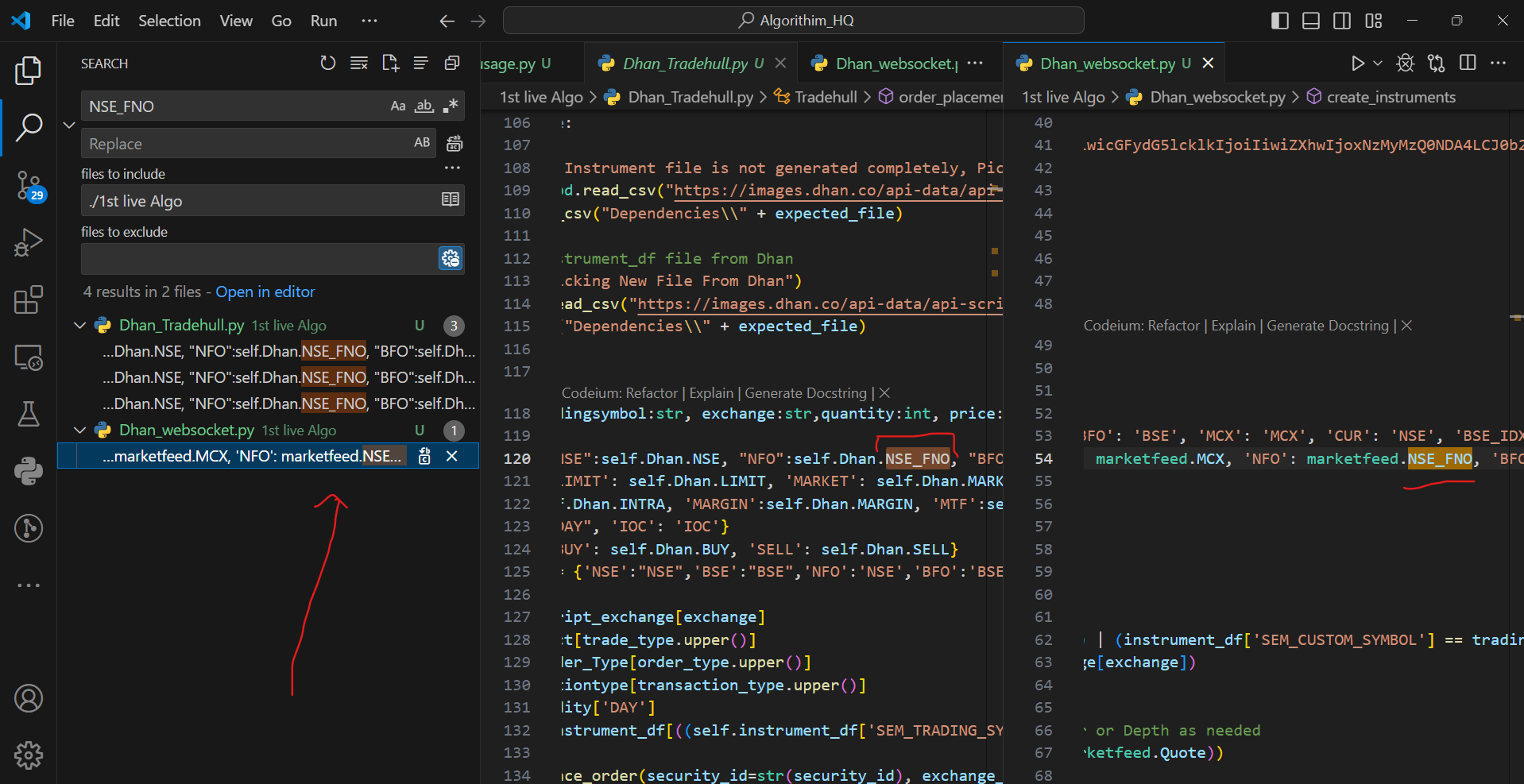This screenshot has width=1524, height=784.
Task: Open the Selection menu
Action: [x=169, y=21]
